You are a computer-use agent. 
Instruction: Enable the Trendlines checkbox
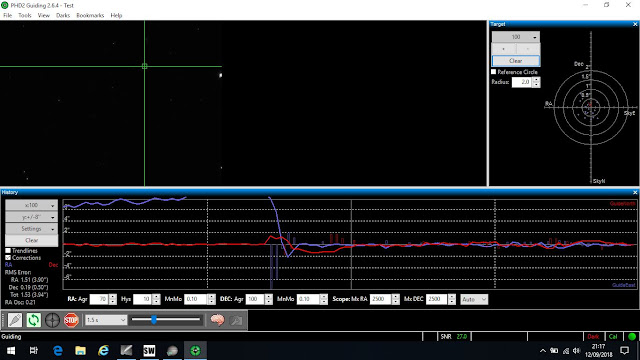click(x=8, y=251)
